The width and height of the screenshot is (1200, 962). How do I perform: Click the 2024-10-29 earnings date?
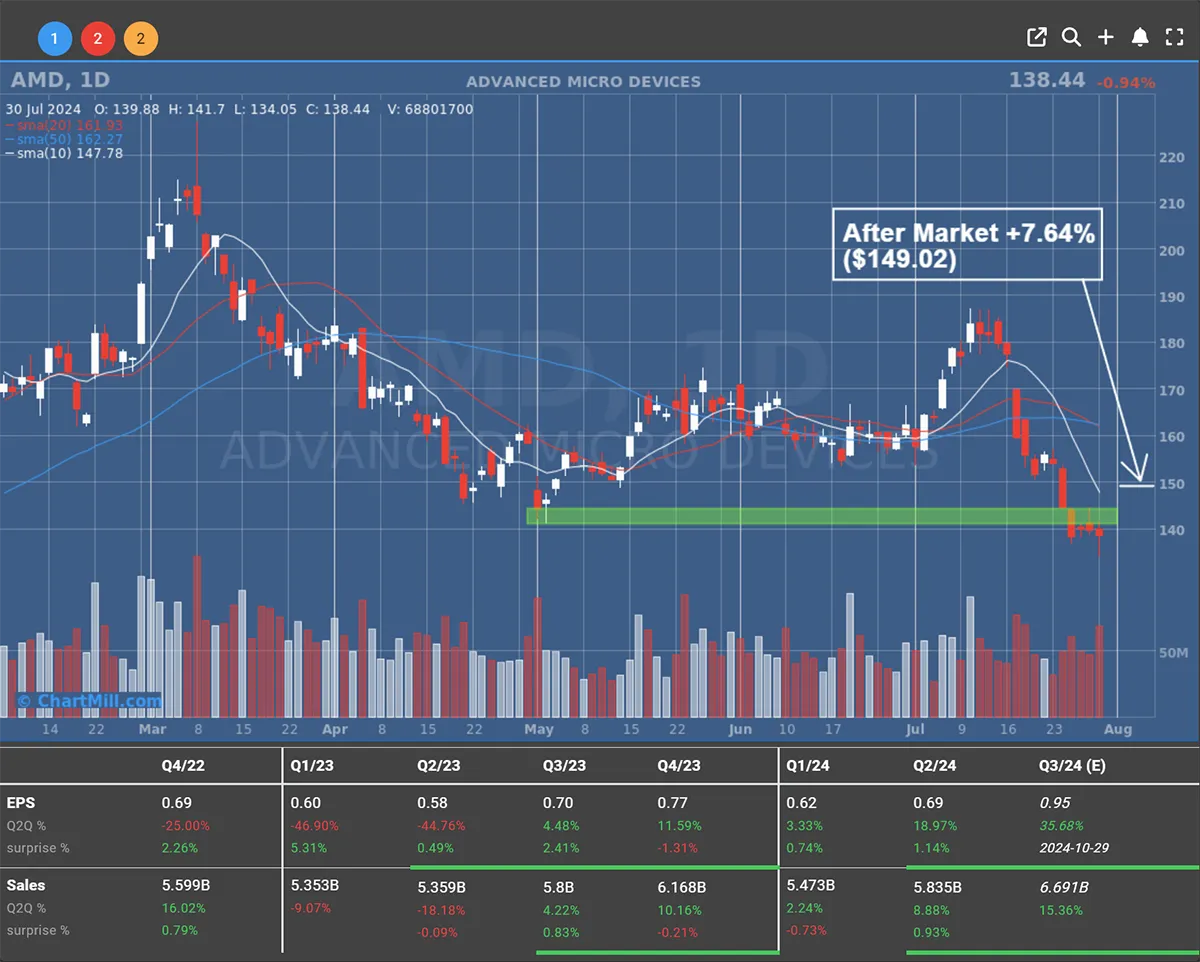(x=1075, y=848)
